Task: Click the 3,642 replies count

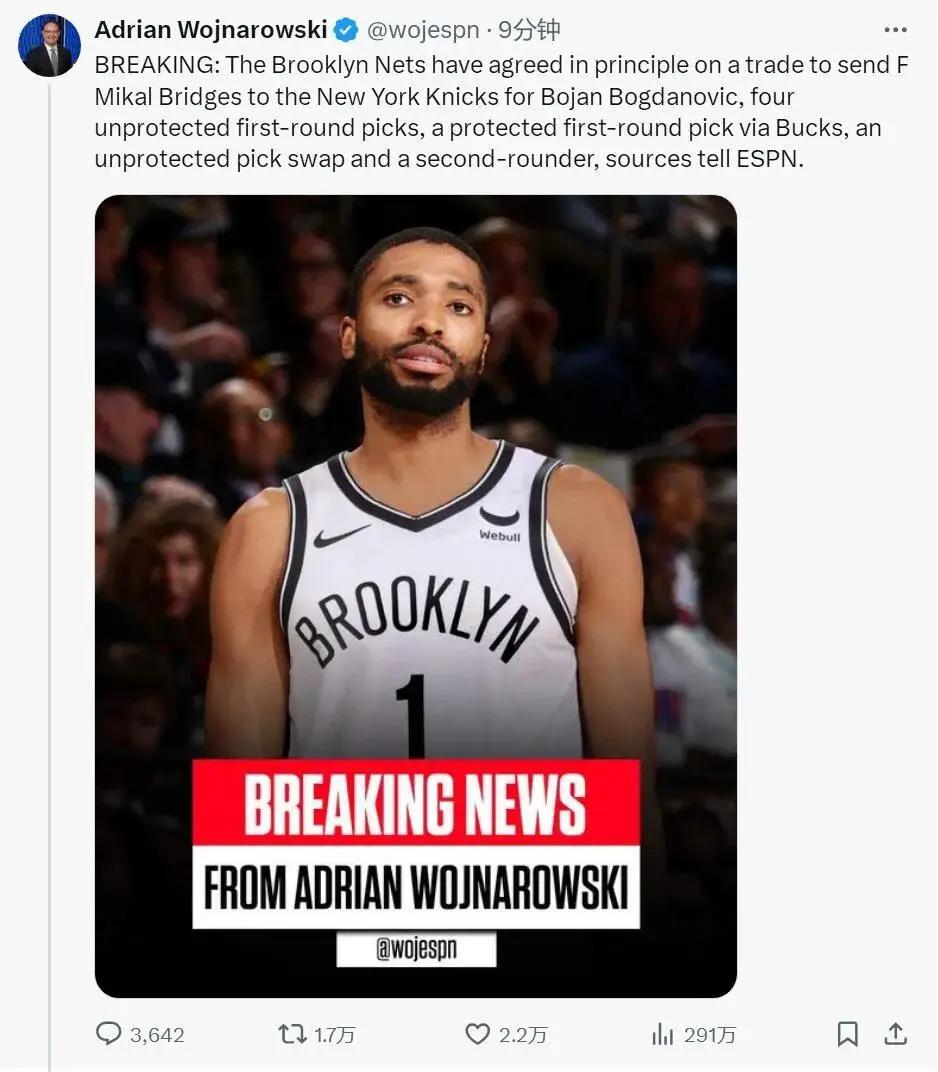Action: 157,1035
